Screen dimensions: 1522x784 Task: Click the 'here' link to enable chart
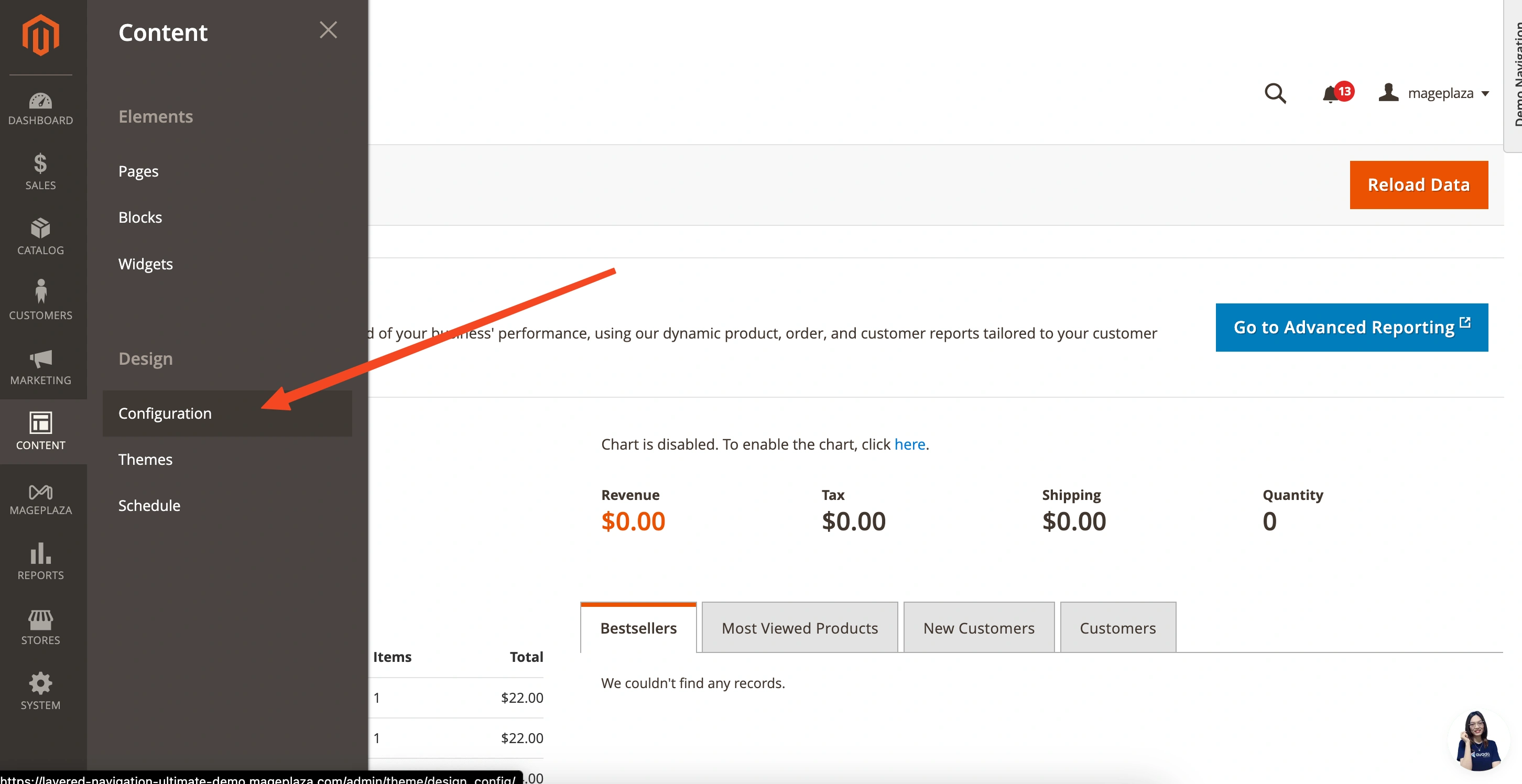tap(909, 444)
